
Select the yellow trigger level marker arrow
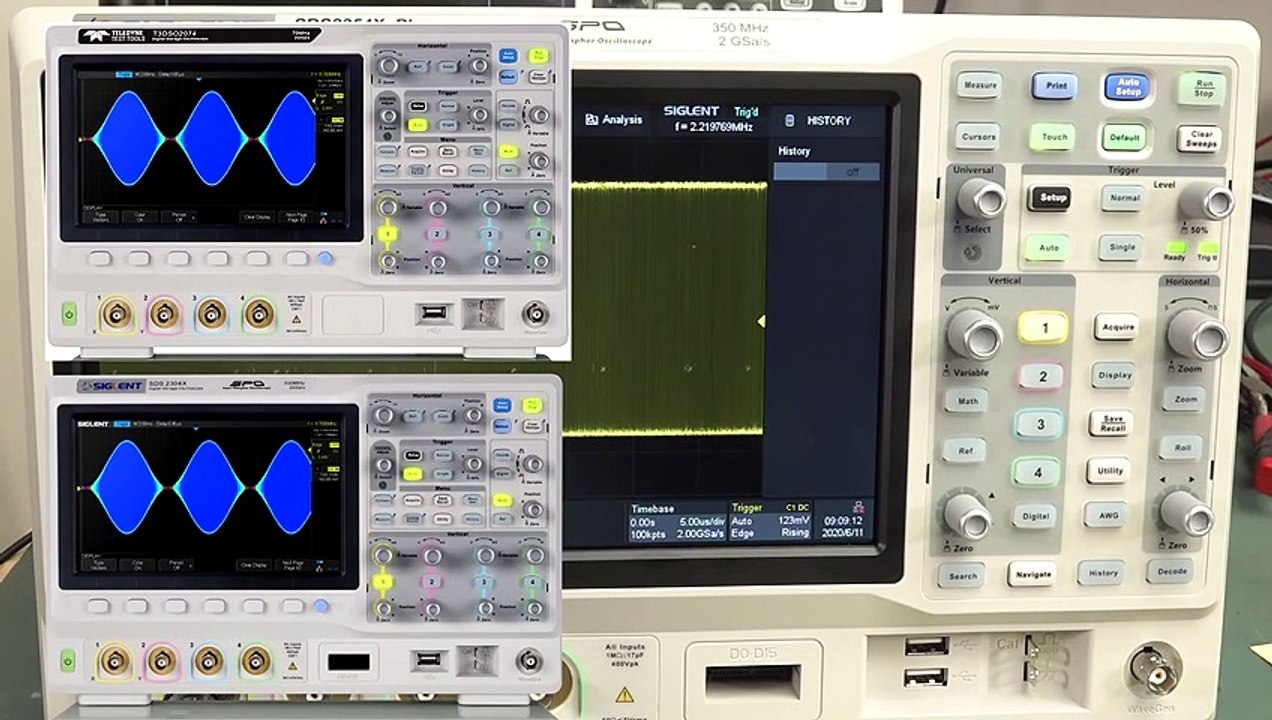762,321
